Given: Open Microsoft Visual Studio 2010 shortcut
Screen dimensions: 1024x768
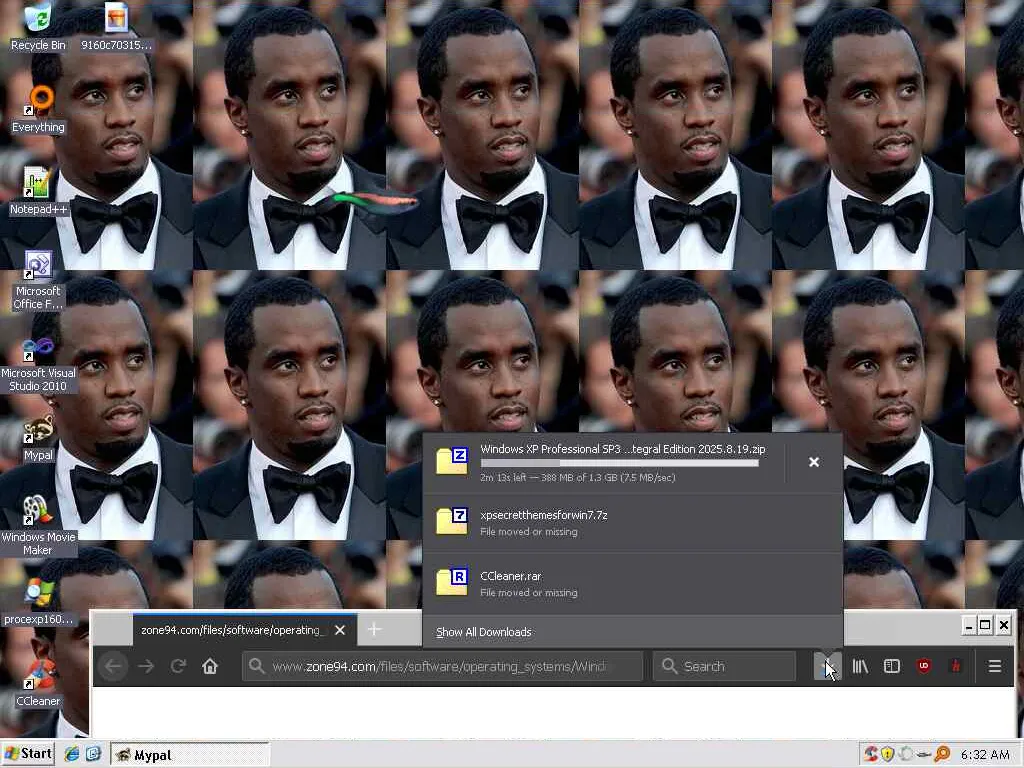Looking at the screenshot, I should click(38, 363).
